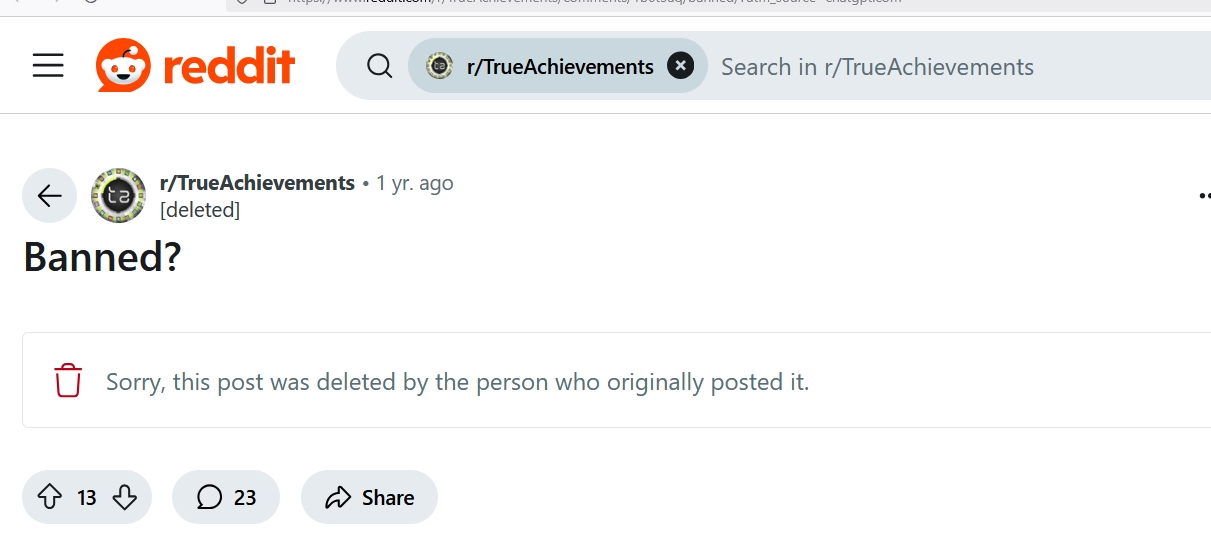Click the red trash can icon
Viewport: 1211px width, 543px height.
point(68,381)
